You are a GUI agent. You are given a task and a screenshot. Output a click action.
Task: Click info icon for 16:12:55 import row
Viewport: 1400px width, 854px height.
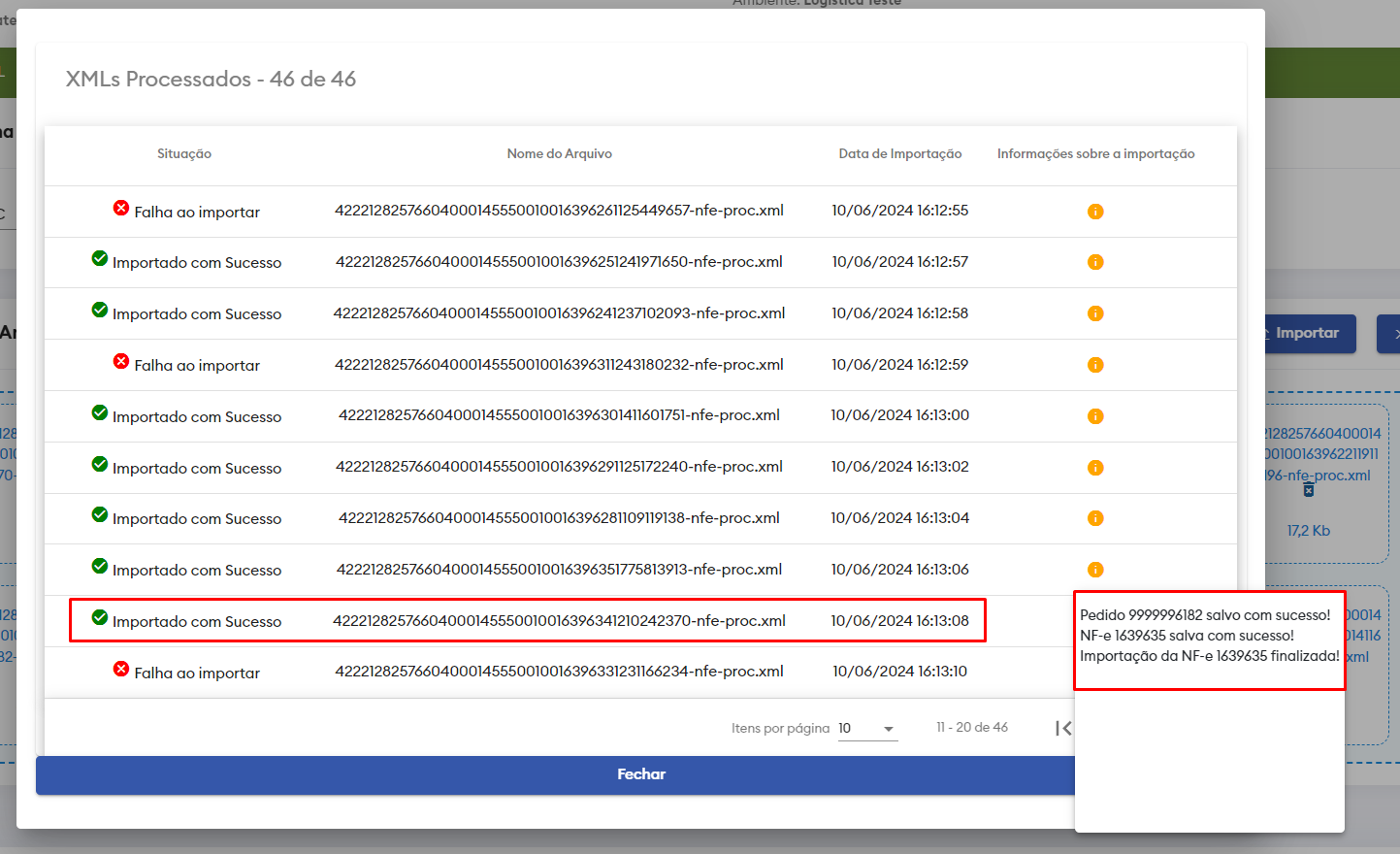[1095, 212]
